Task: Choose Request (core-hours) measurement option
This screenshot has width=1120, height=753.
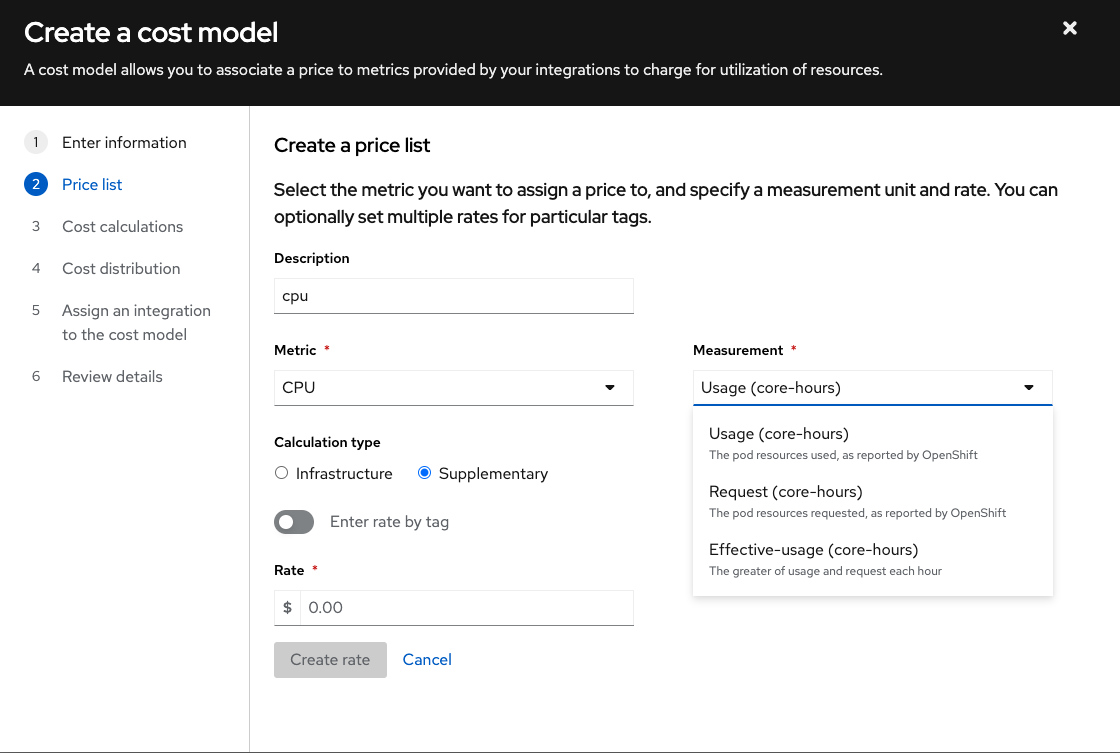Action: (872, 501)
